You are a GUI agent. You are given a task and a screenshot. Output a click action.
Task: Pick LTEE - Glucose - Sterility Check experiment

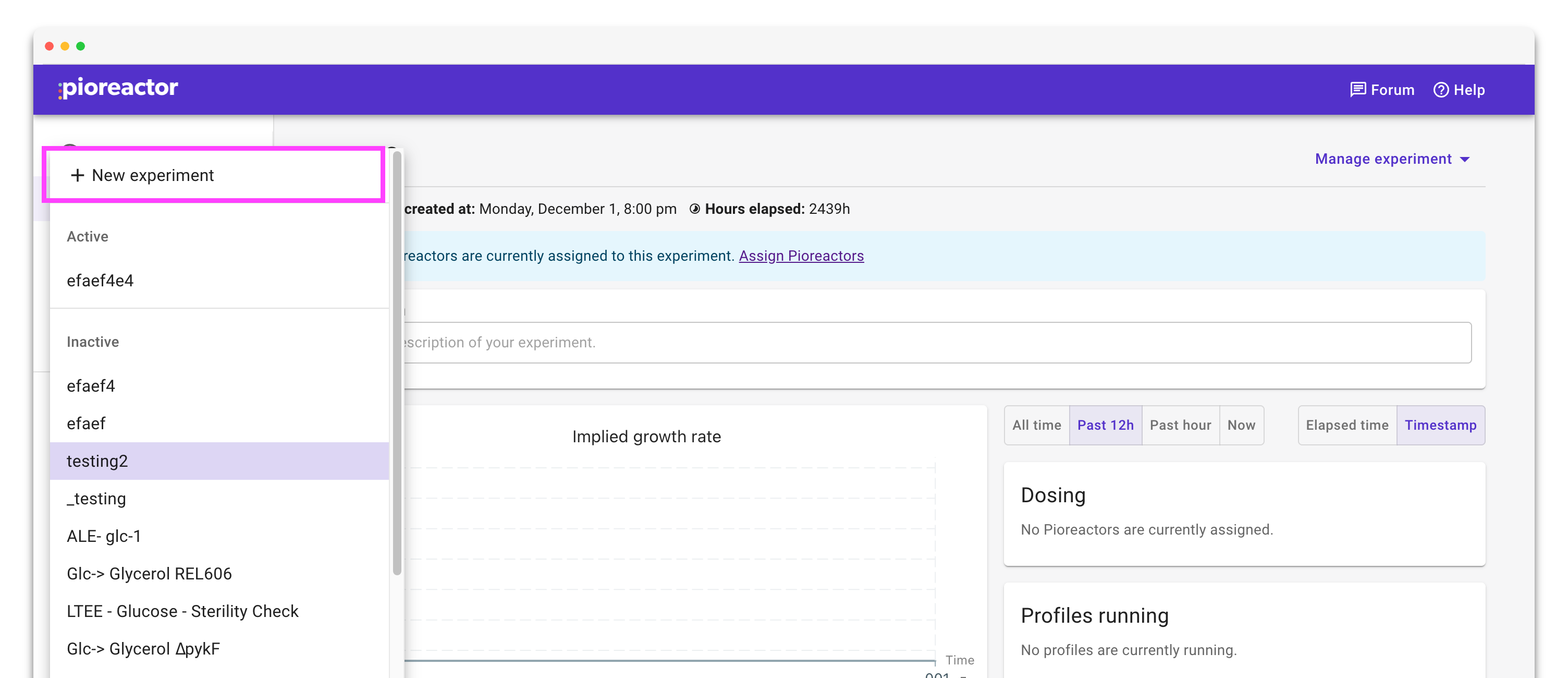182,611
